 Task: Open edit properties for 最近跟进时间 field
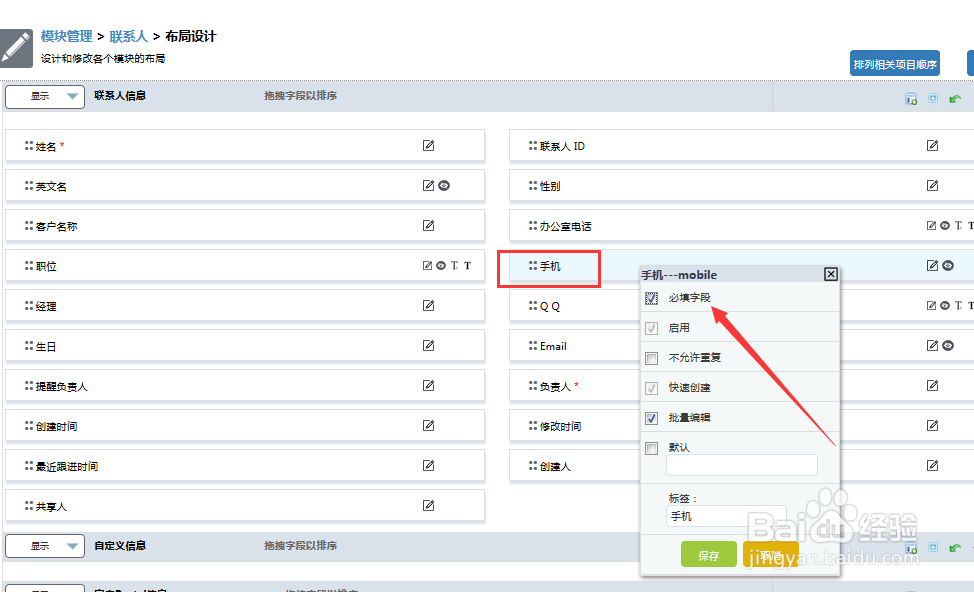click(x=429, y=465)
